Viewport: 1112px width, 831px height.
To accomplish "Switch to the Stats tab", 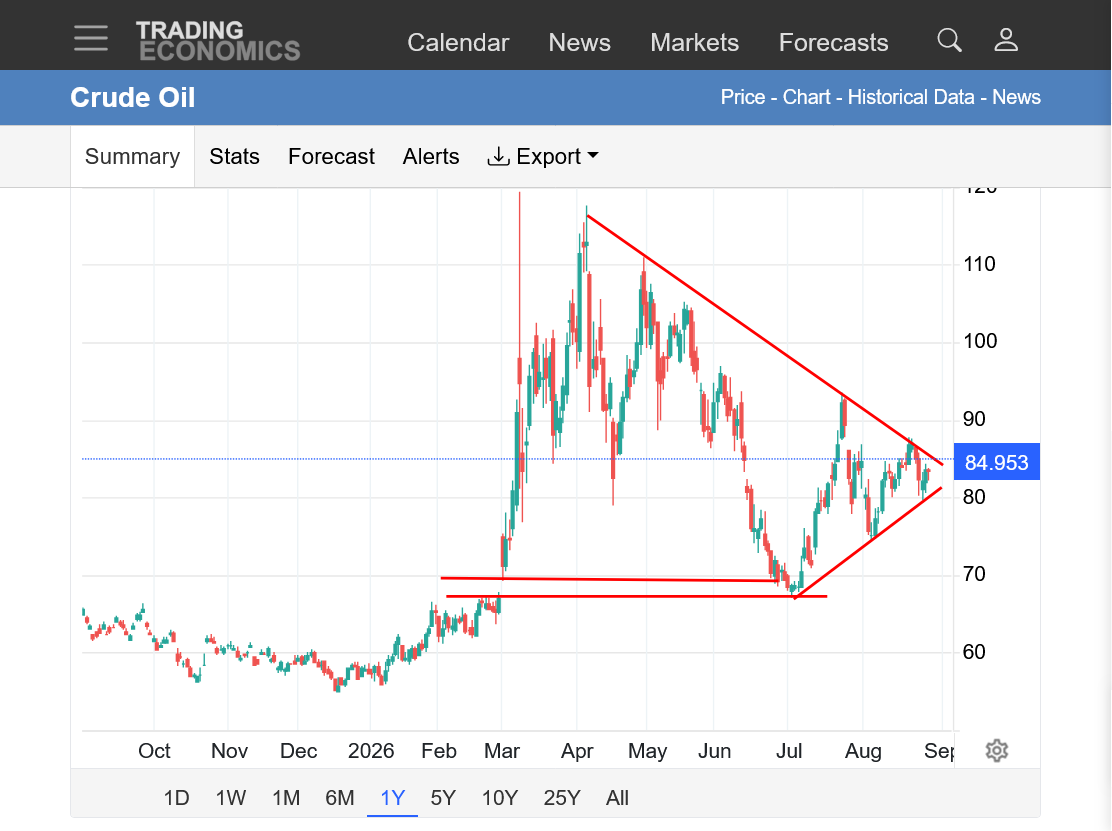I will tap(234, 157).
